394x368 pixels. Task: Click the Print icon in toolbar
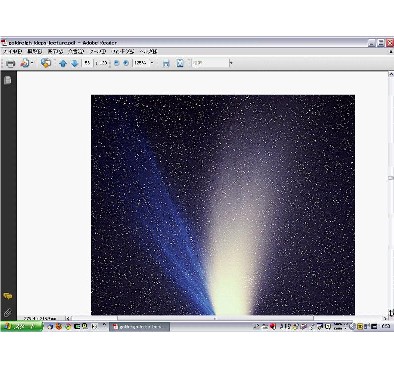point(11,63)
